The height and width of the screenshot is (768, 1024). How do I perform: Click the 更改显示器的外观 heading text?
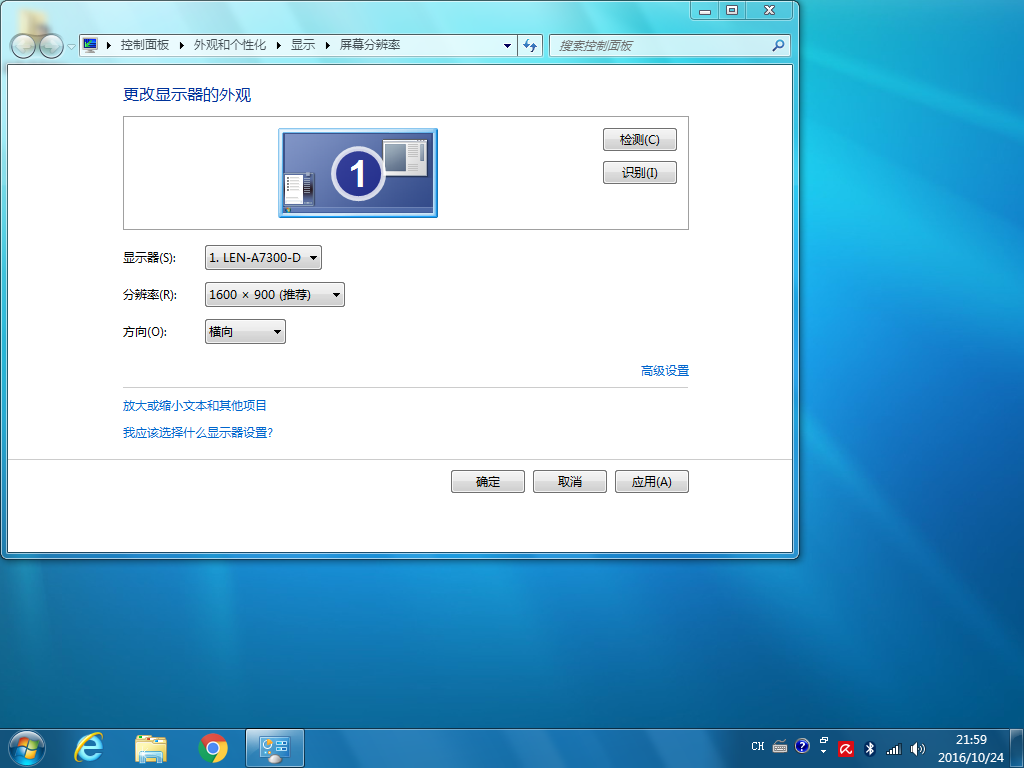(x=187, y=95)
